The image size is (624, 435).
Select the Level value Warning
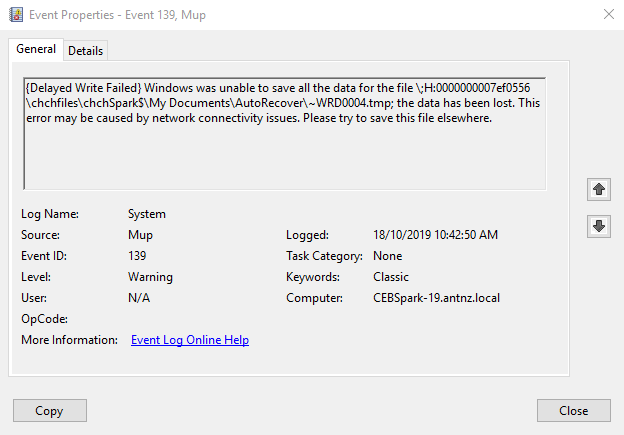[x=150, y=277]
